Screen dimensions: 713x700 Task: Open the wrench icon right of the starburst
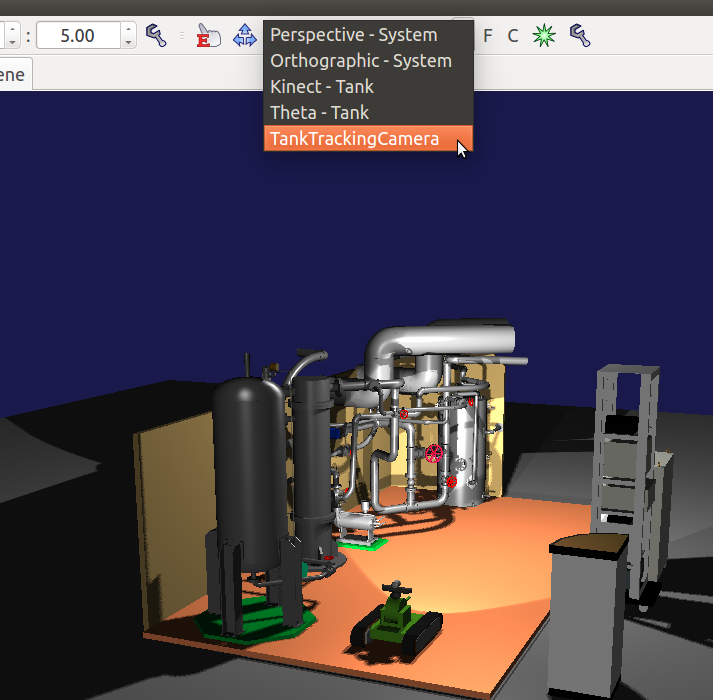point(580,35)
